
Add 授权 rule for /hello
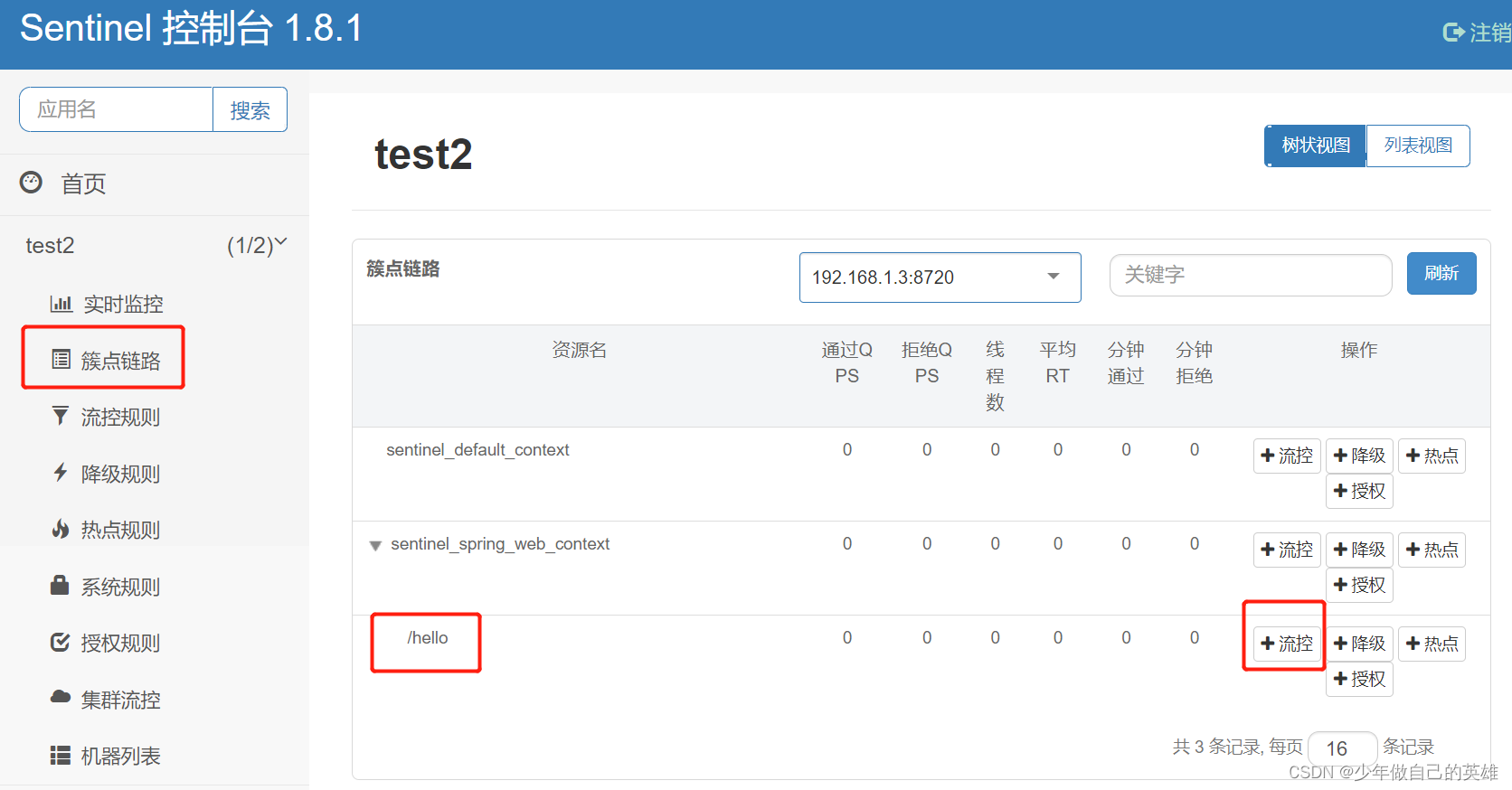pos(1359,679)
